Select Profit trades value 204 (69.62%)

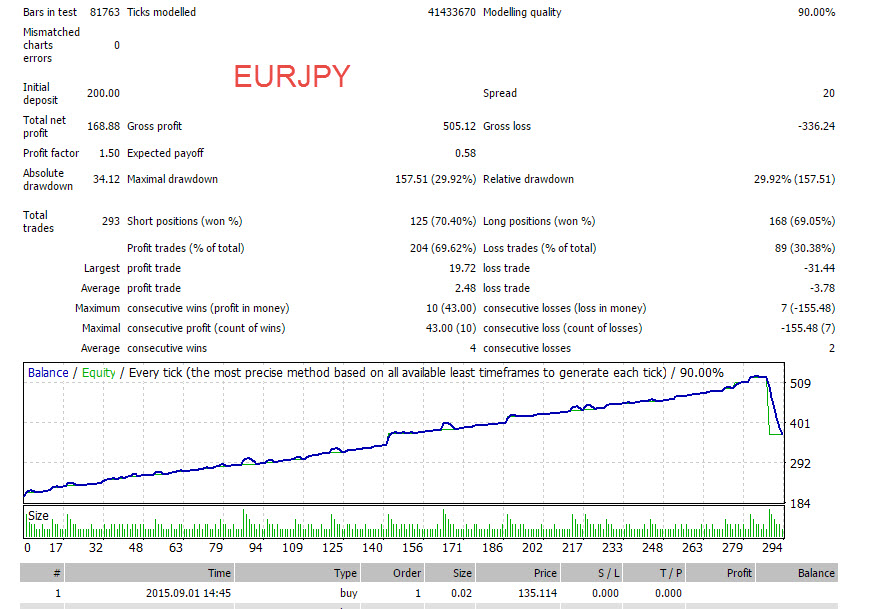[443, 248]
